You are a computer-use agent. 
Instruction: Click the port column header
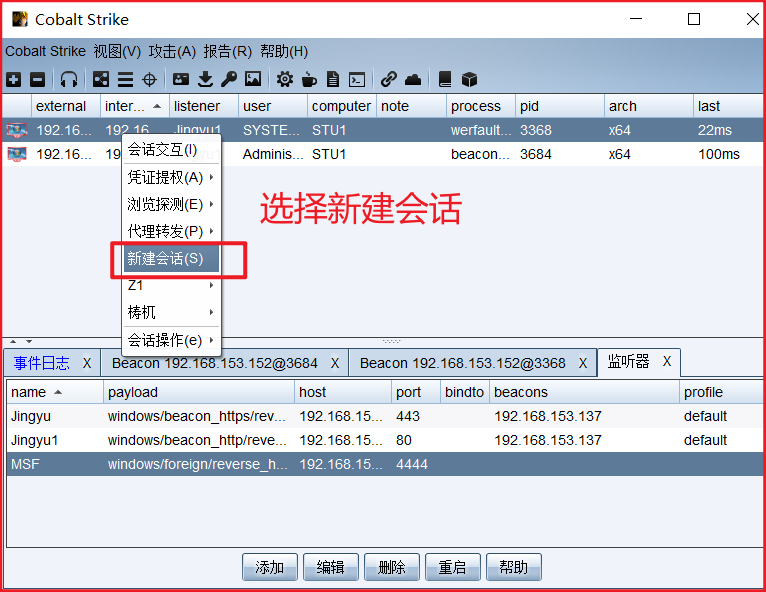pyautogui.click(x=416, y=392)
